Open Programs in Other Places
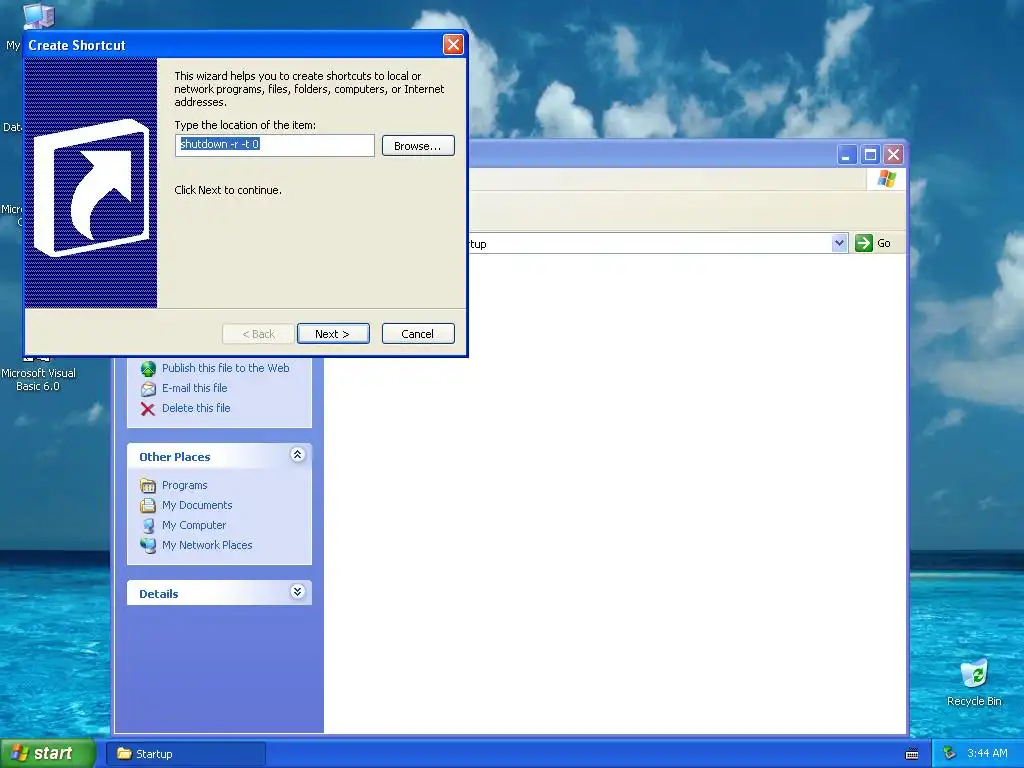Viewport: 1024px width, 768px height. (x=185, y=485)
